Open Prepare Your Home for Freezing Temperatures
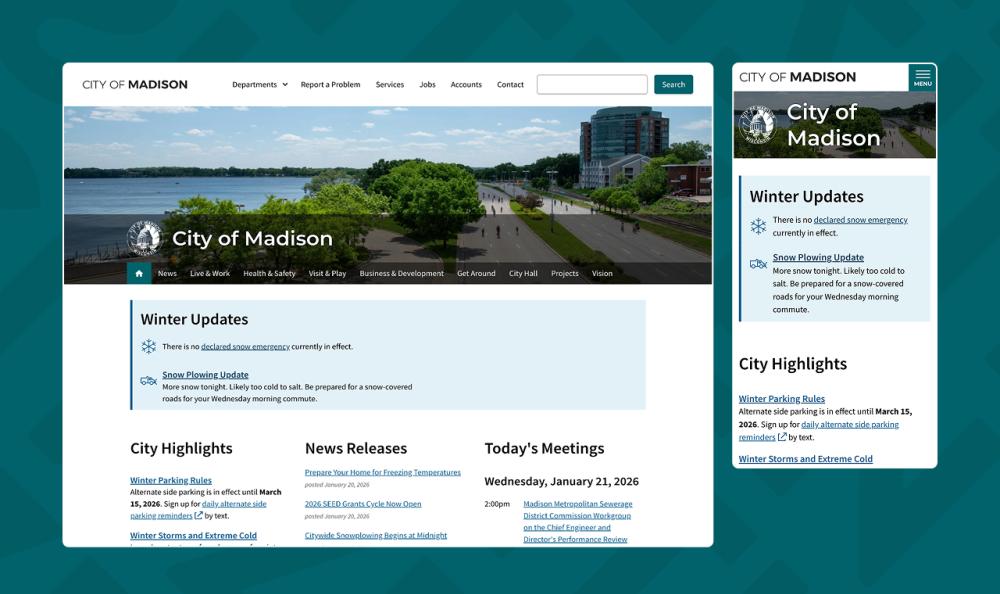Image resolution: width=1000 pixels, height=594 pixels. (x=384, y=471)
